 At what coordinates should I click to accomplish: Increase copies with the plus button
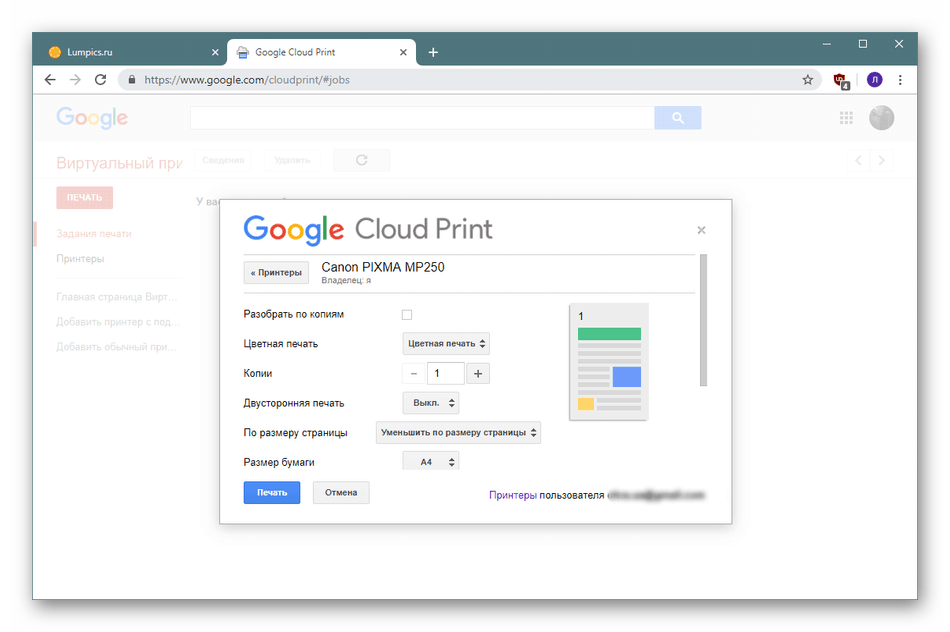478,373
